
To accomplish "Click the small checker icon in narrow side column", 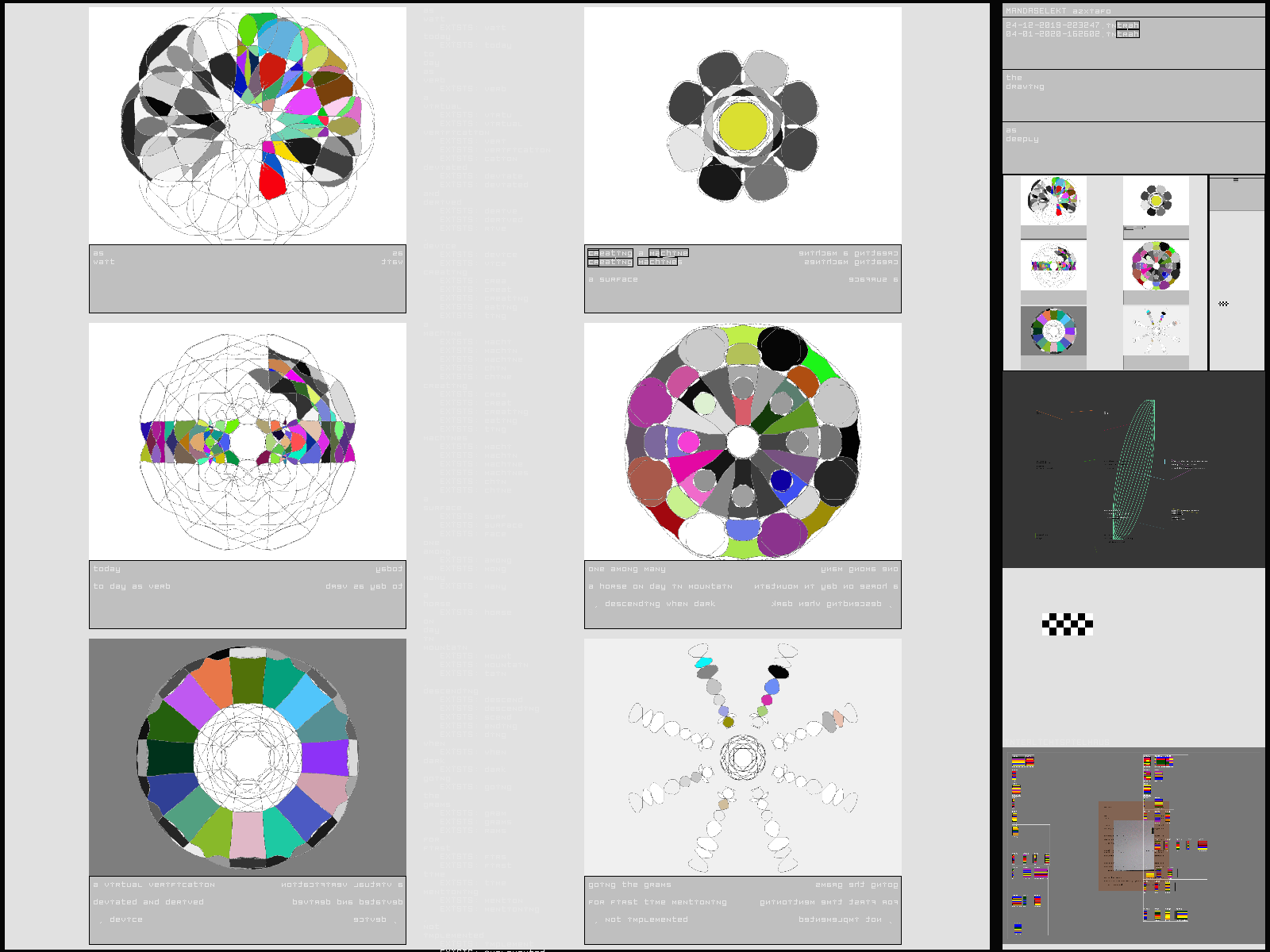I will (x=1223, y=304).
